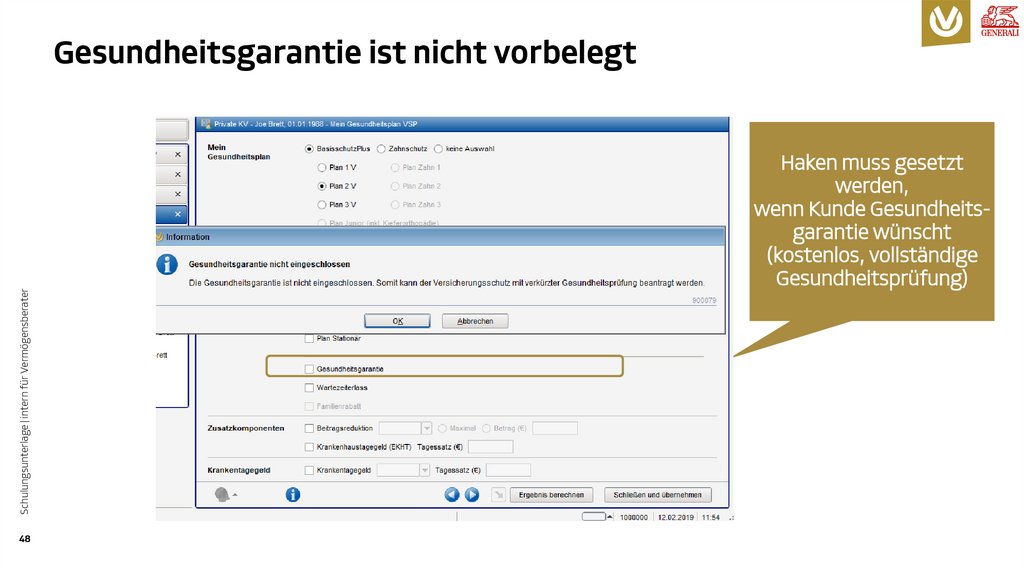Image resolution: width=1024 pixels, height=574 pixels.
Task: Click the Mein Gesundheitsplan label
Action: [238, 152]
